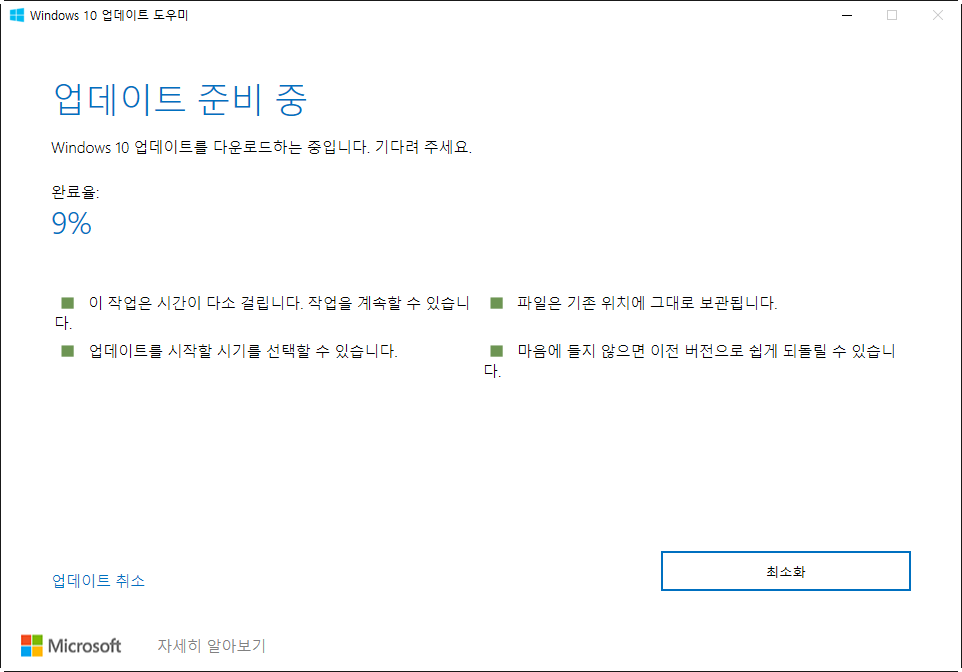Click green bullet beside '이 작업은 시간이'
The width and height of the screenshot is (962, 672).
pos(67,303)
